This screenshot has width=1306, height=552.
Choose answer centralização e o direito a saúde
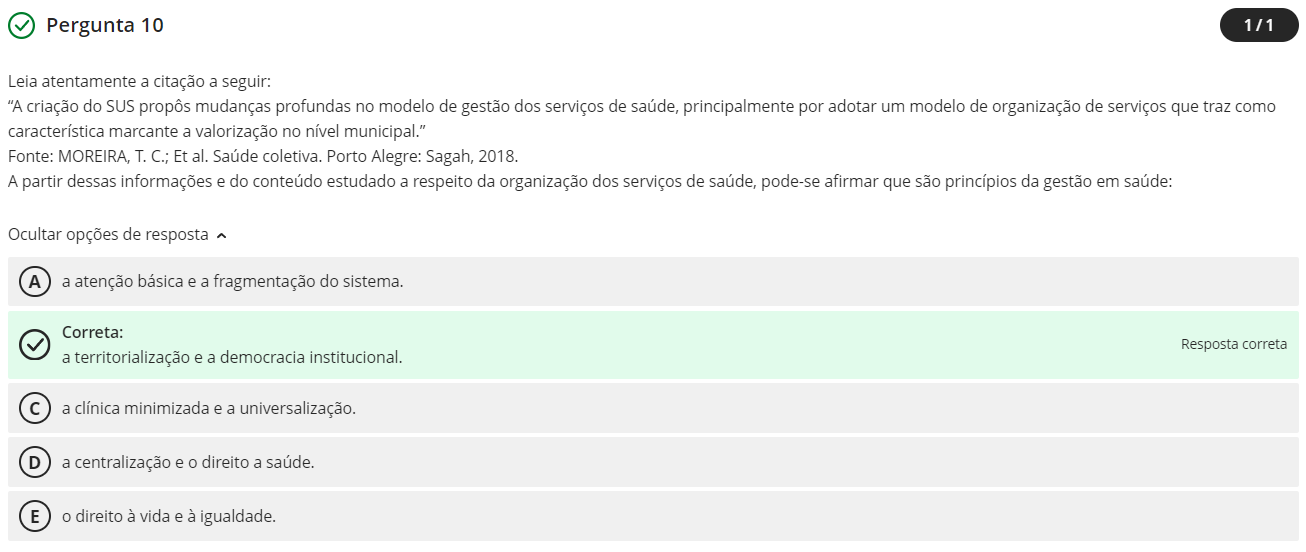pos(188,462)
